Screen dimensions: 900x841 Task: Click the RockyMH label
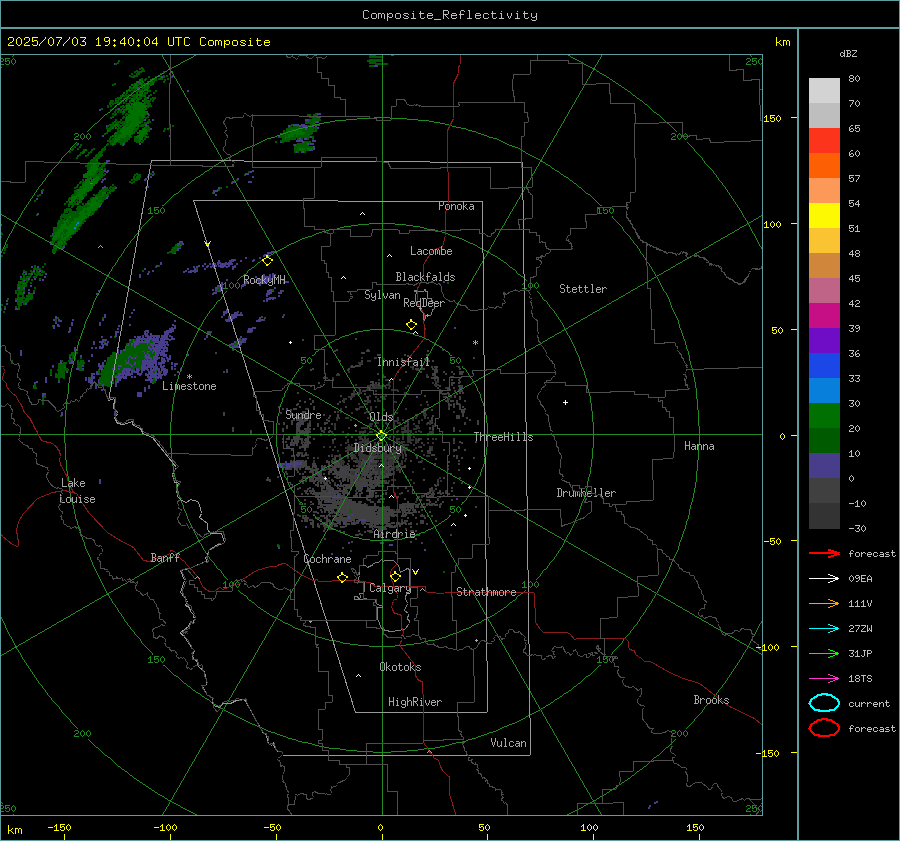point(264,280)
